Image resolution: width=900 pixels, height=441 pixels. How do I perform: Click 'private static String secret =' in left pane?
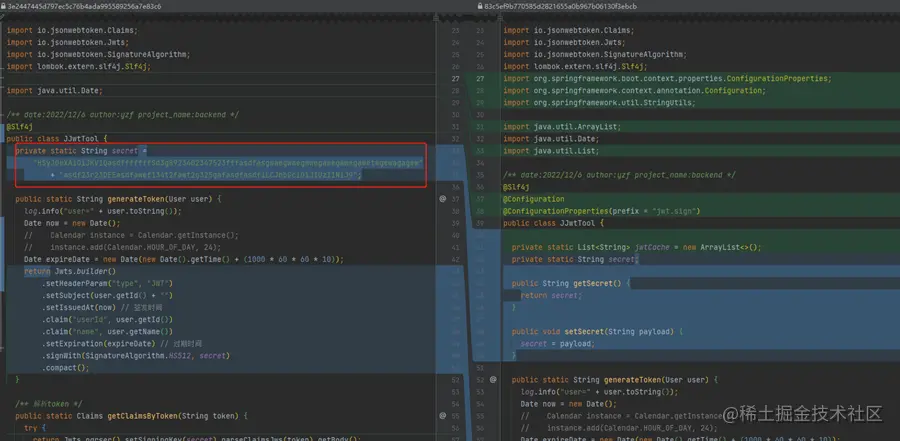point(81,151)
